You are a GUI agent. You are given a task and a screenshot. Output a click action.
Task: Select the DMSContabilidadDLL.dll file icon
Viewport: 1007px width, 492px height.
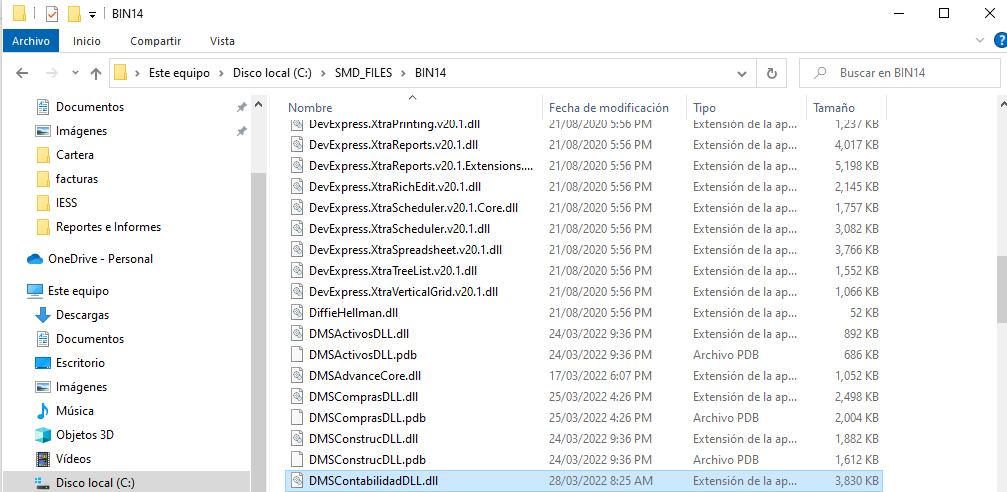coord(296,480)
